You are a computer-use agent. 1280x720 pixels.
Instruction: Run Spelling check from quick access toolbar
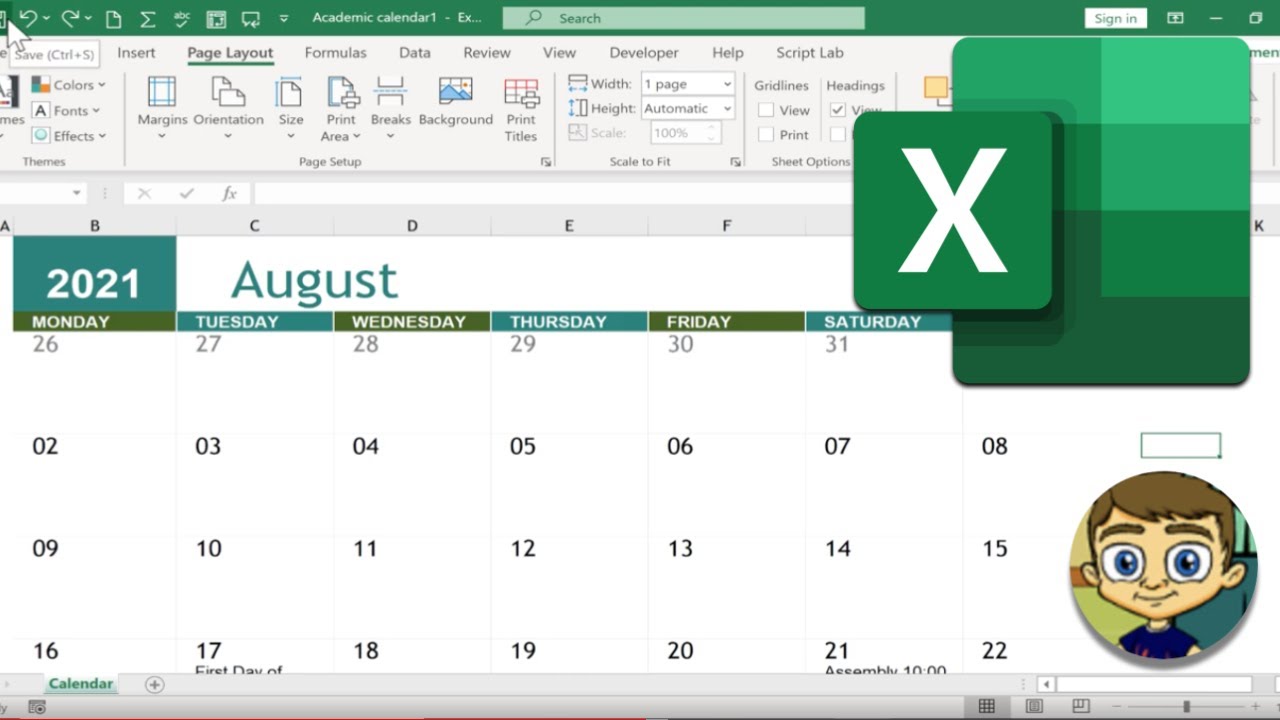182,17
